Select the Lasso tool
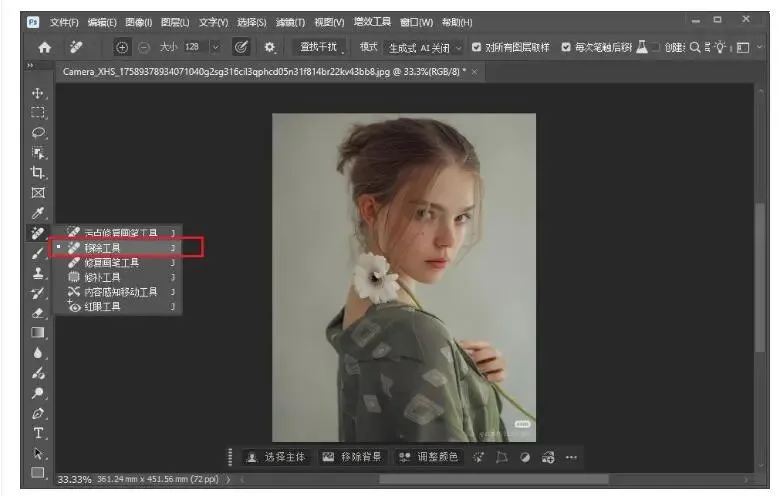 pyautogui.click(x=39, y=132)
